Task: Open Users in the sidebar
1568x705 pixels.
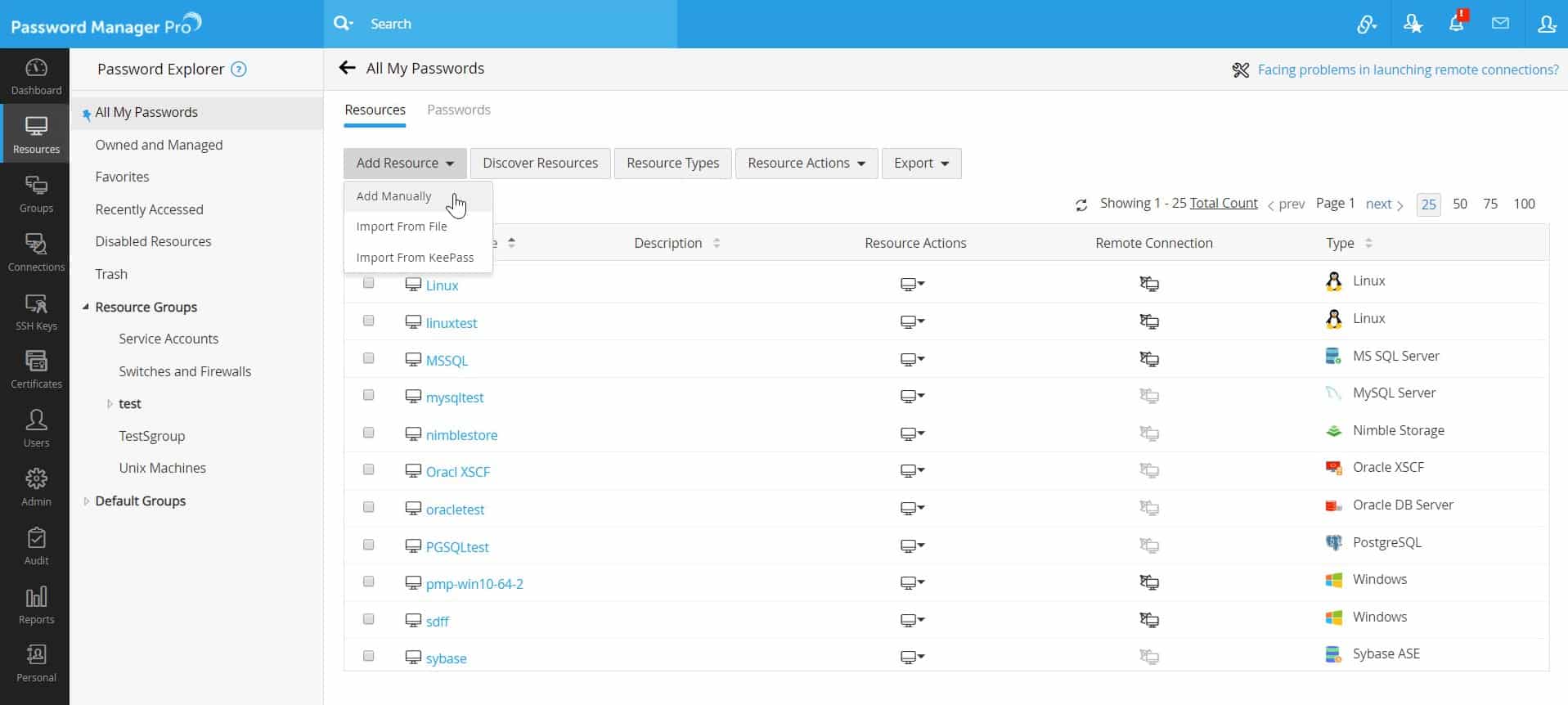Action: pos(36,429)
